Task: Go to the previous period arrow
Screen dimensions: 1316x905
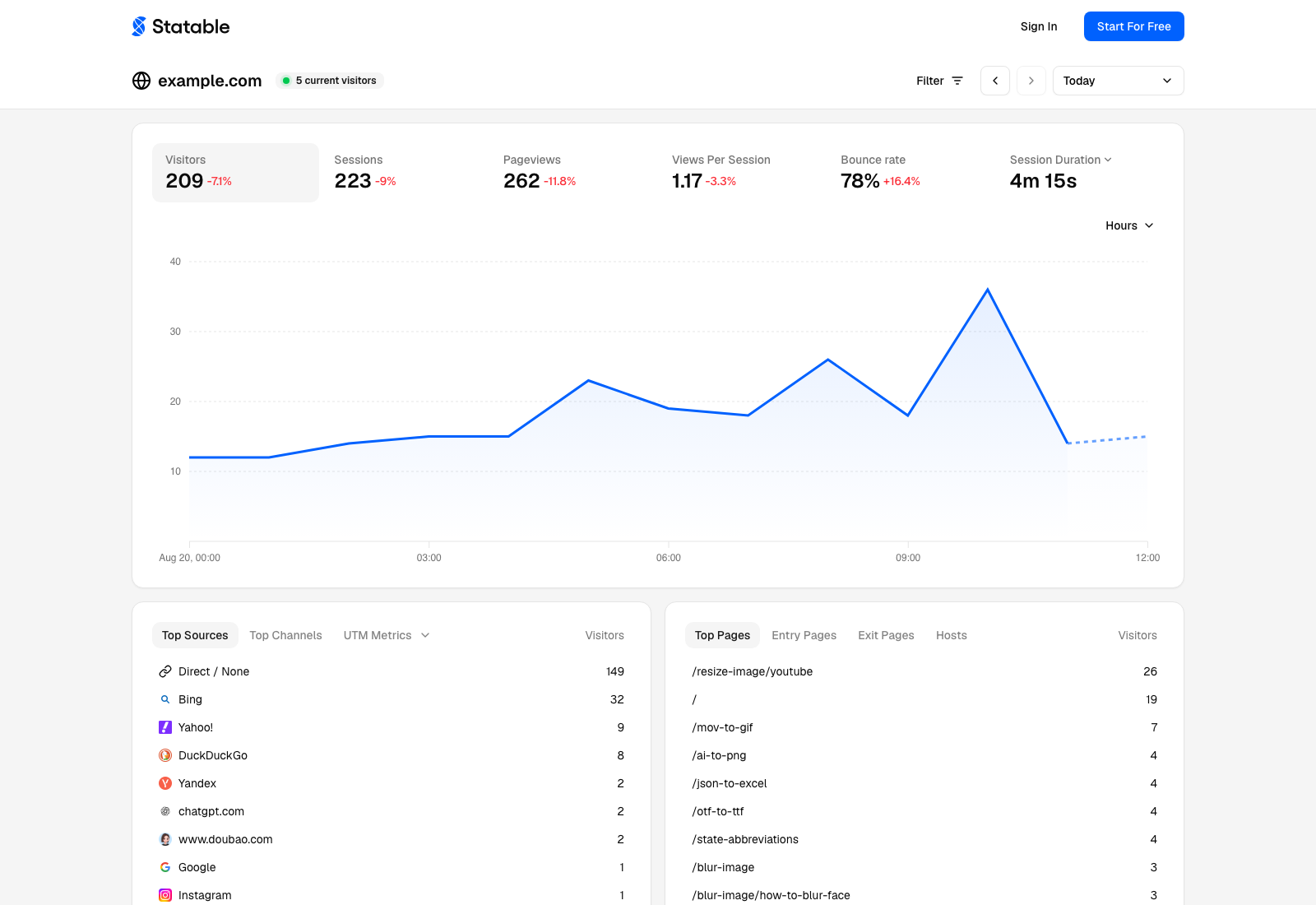Action: coord(995,81)
